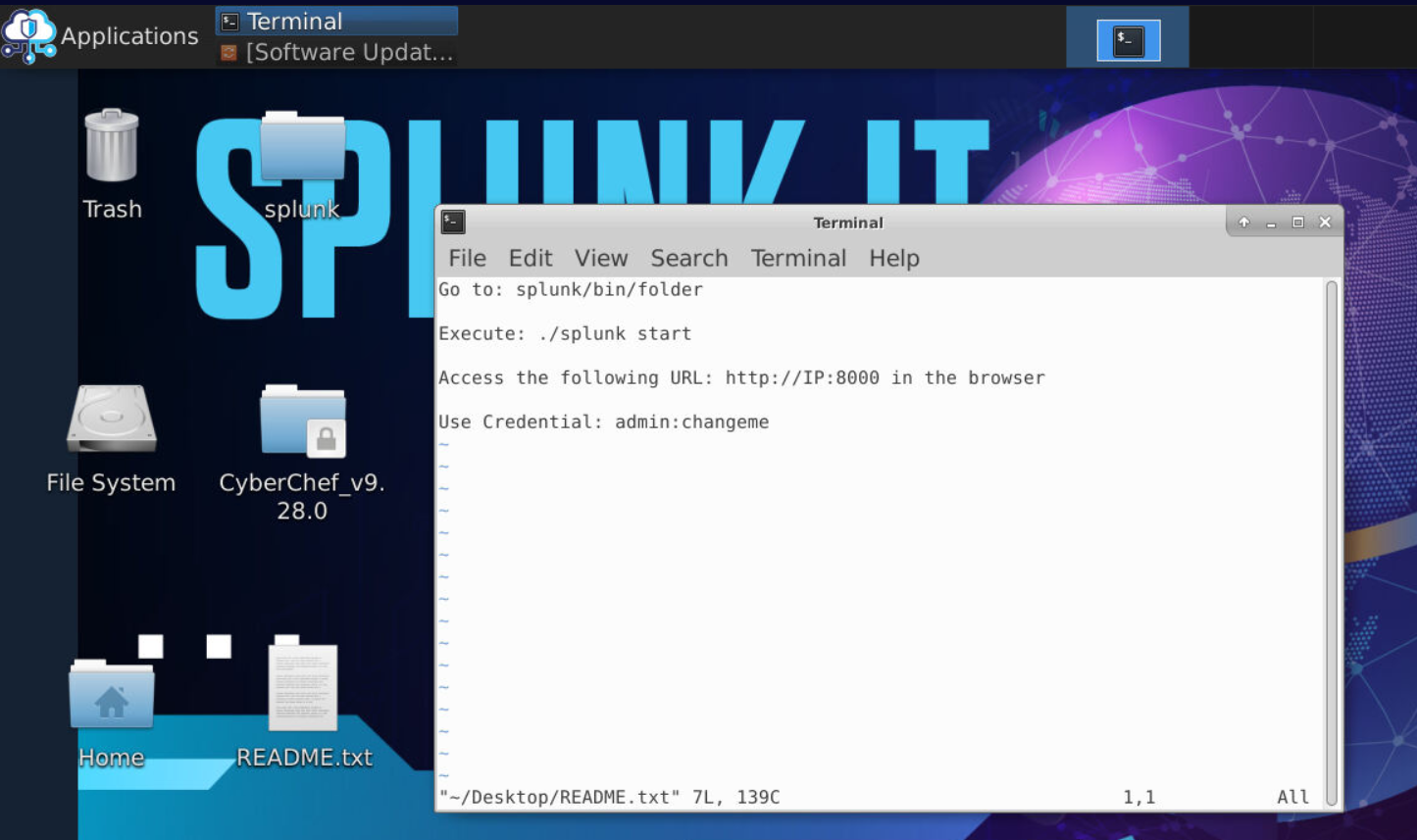Maximize the Terminal window
Image resolution: width=1417 pixels, height=840 pixels.
(1297, 222)
